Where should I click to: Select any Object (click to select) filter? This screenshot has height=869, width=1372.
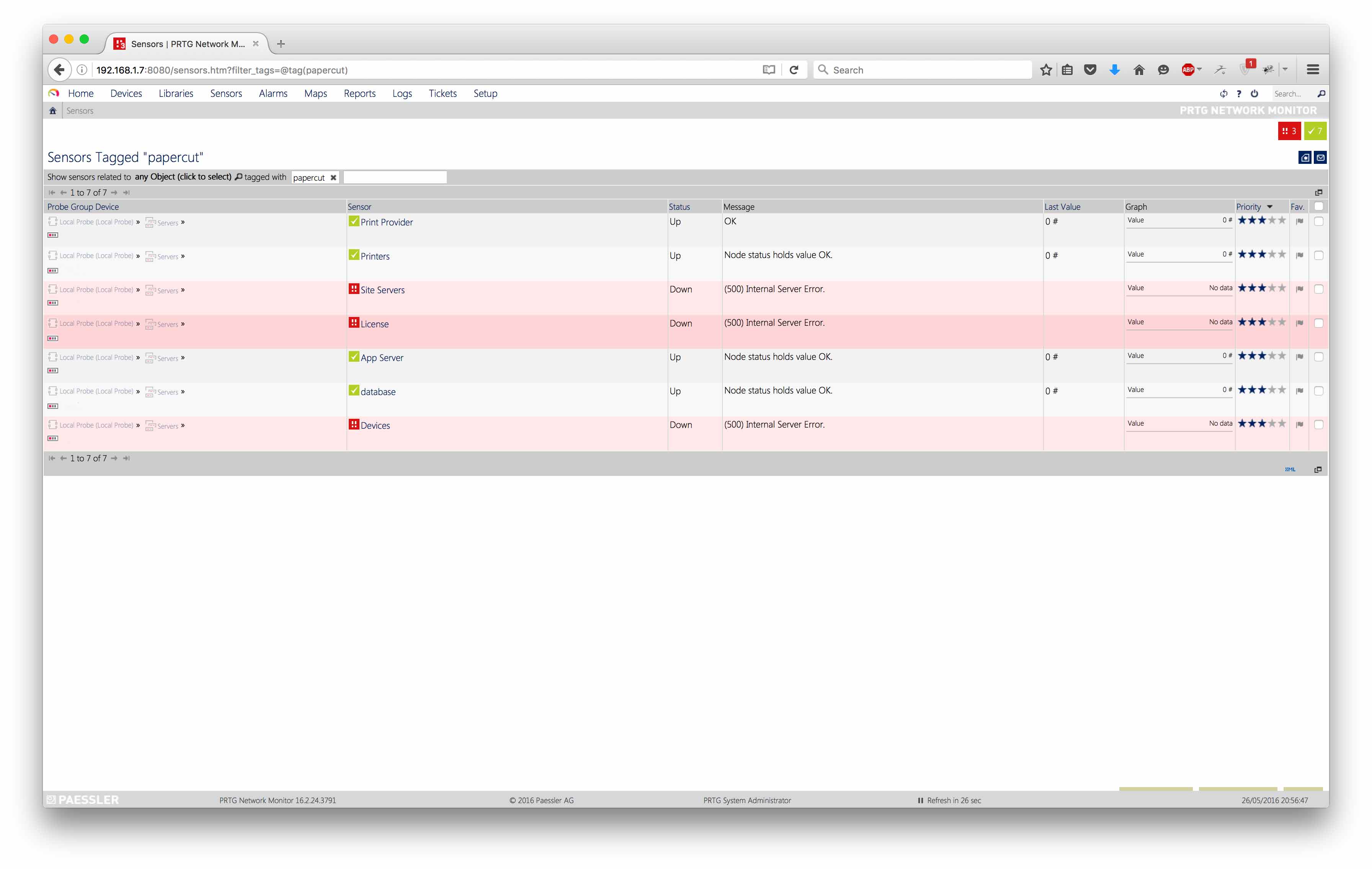click(x=183, y=176)
